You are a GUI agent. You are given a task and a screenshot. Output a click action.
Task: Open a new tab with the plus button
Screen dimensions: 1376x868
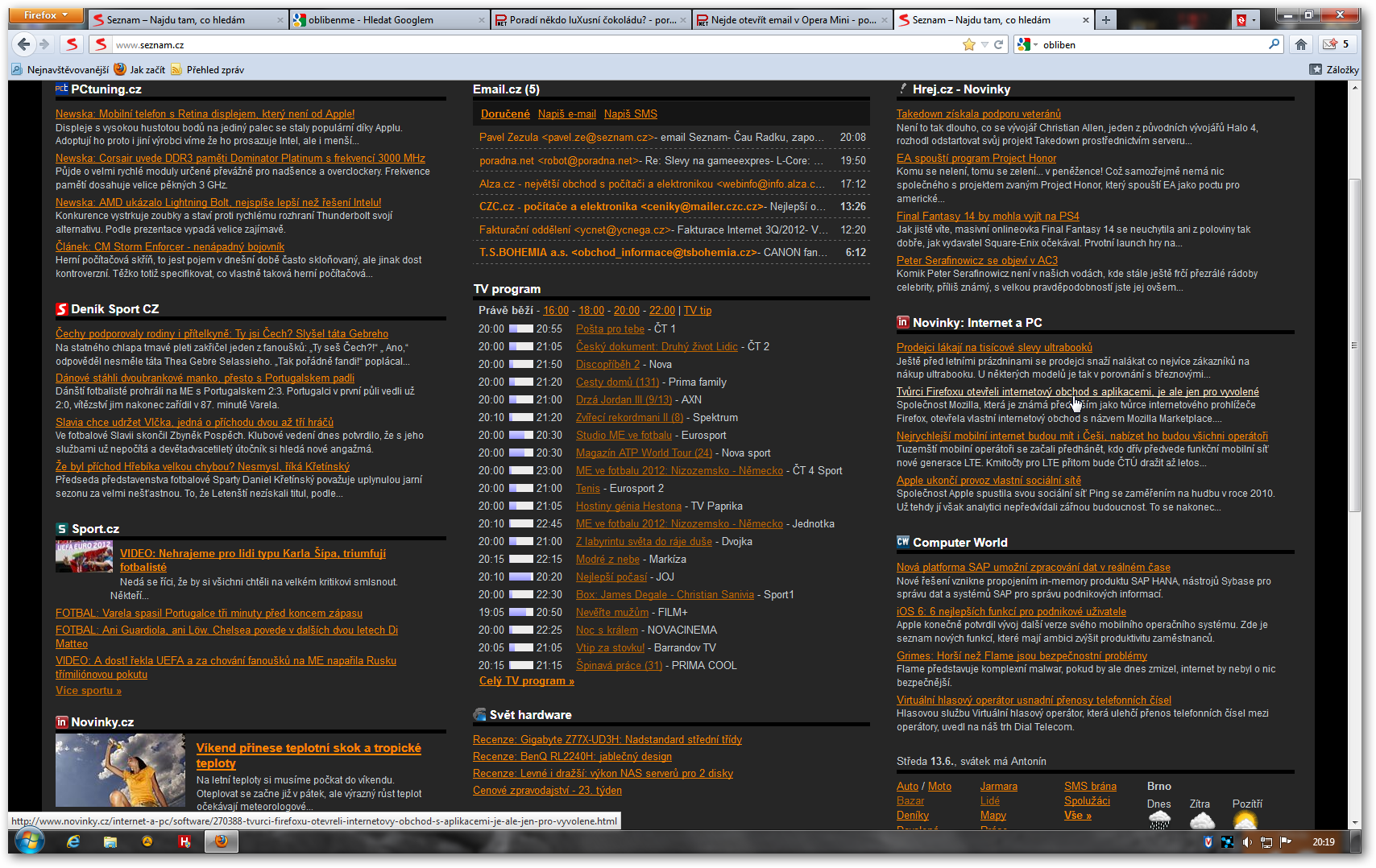coord(1106,19)
